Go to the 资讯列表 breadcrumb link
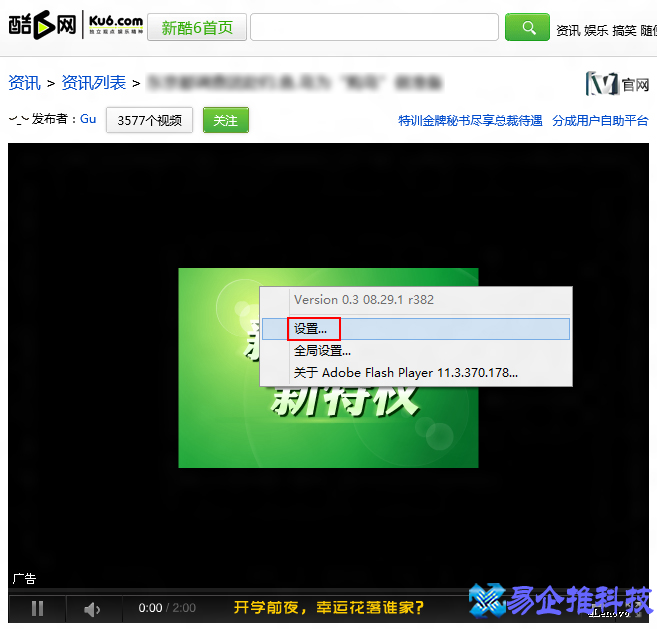This screenshot has height=629, width=657. coord(94,83)
